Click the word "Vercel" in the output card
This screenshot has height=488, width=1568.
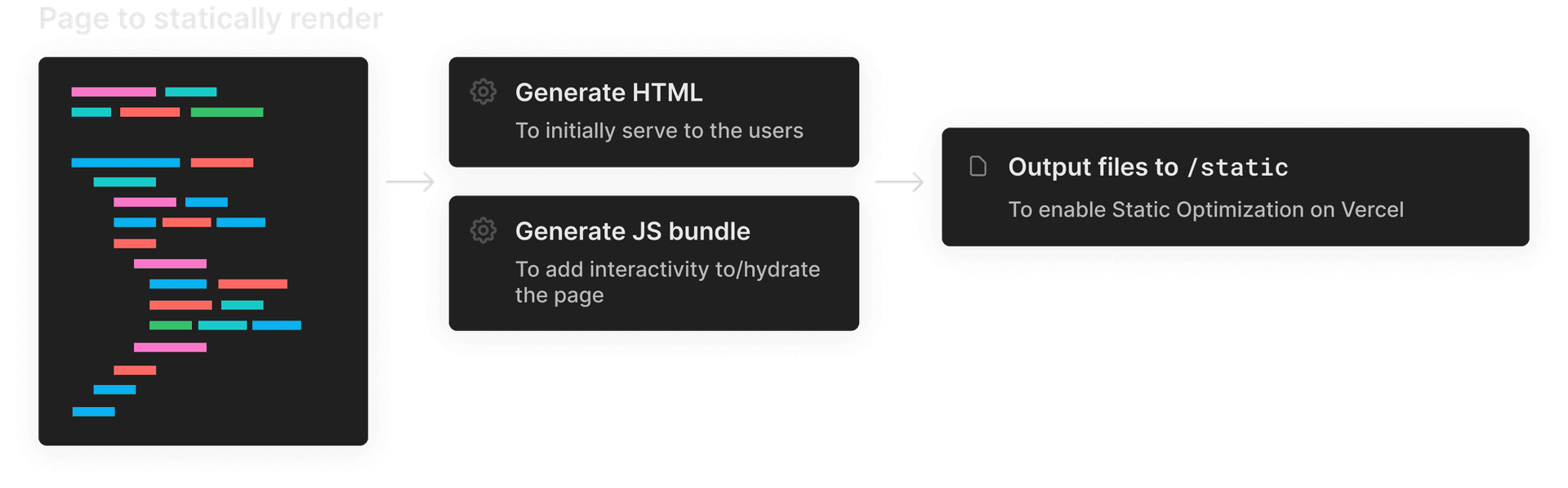coord(1372,210)
